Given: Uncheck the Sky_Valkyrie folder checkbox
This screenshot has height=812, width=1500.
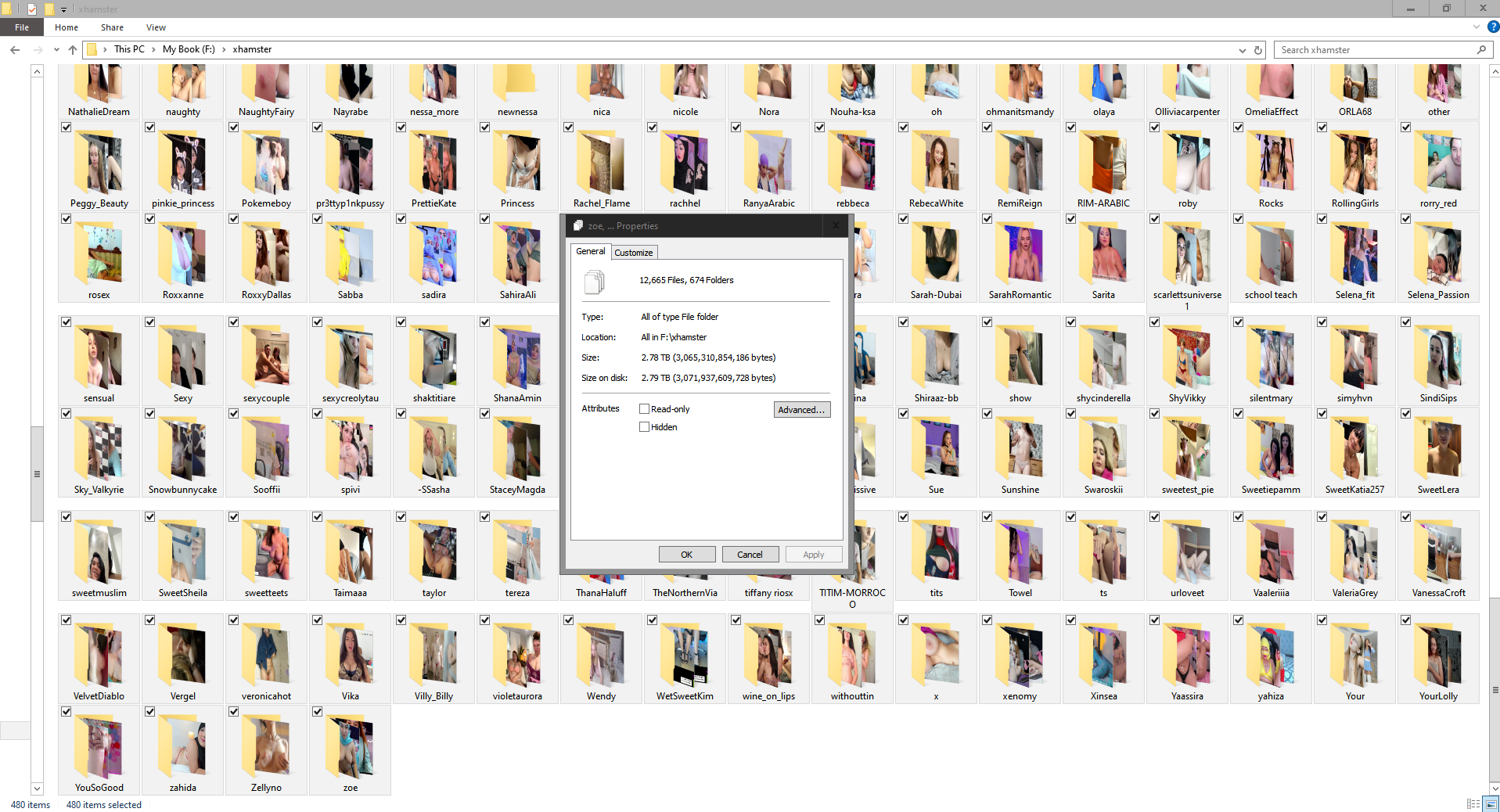Looking at the screenshot, I should [x=67, y=414].
